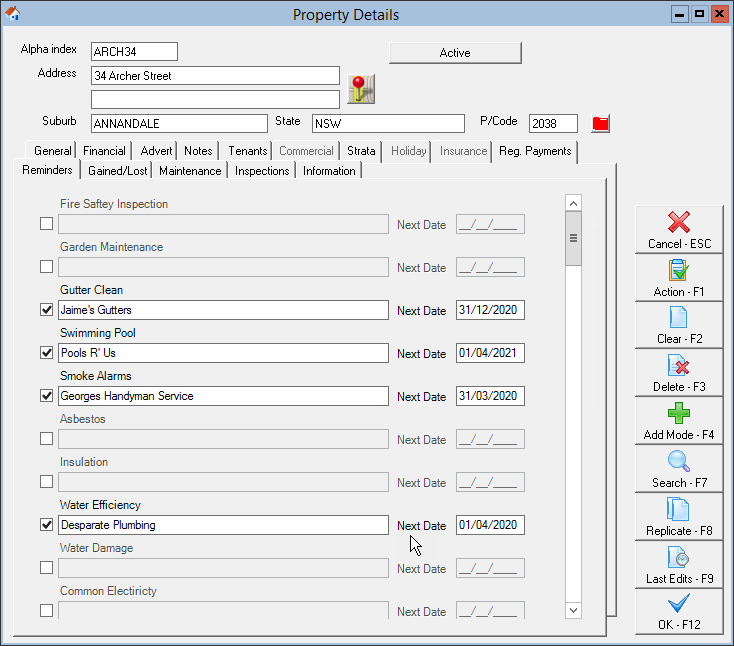Click the Alpha index field ARCH34
The height and width of the screenshot is (646, 734).
click(134, 51)
